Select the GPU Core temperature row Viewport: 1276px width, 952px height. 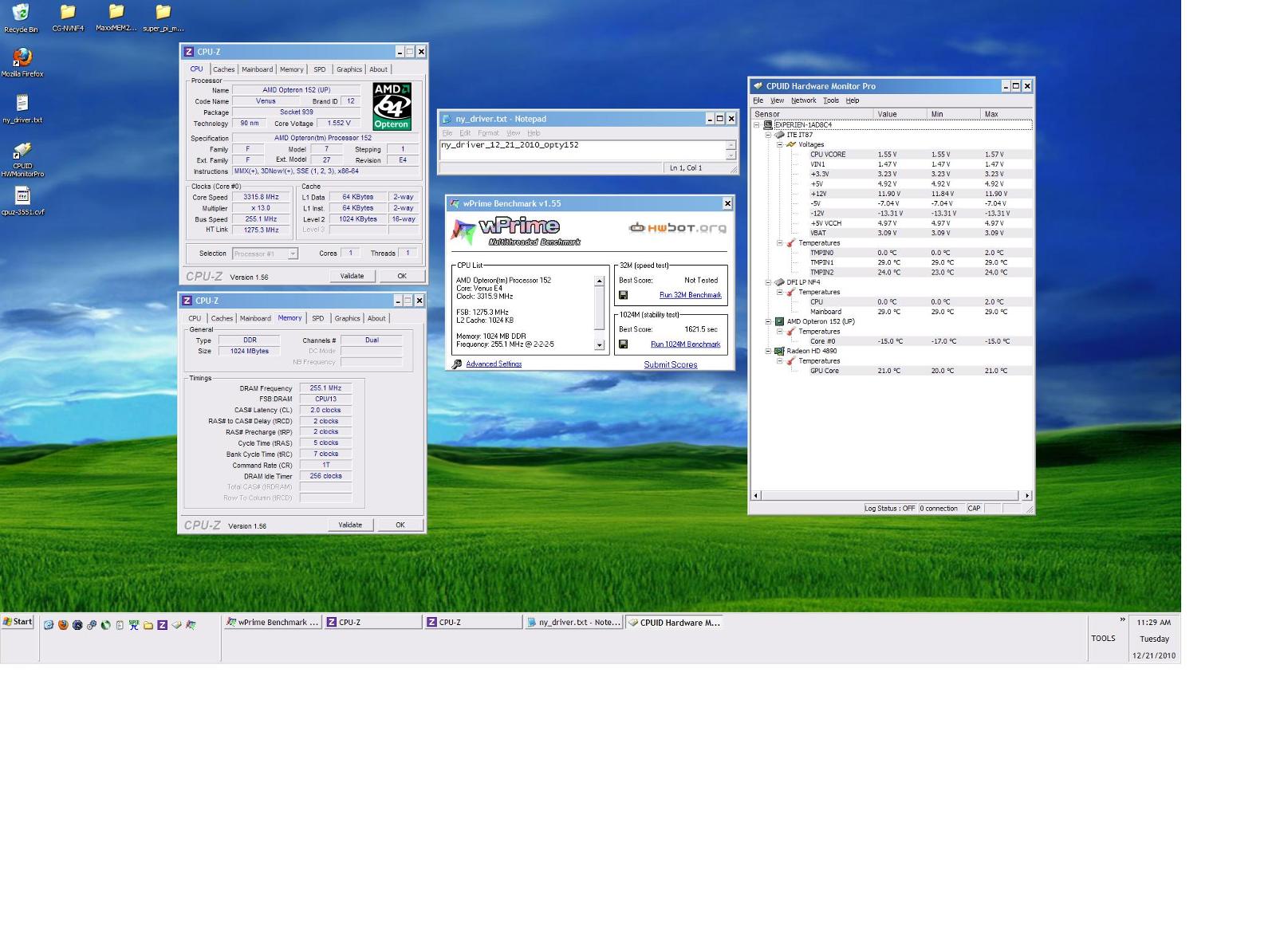[920, 371]
